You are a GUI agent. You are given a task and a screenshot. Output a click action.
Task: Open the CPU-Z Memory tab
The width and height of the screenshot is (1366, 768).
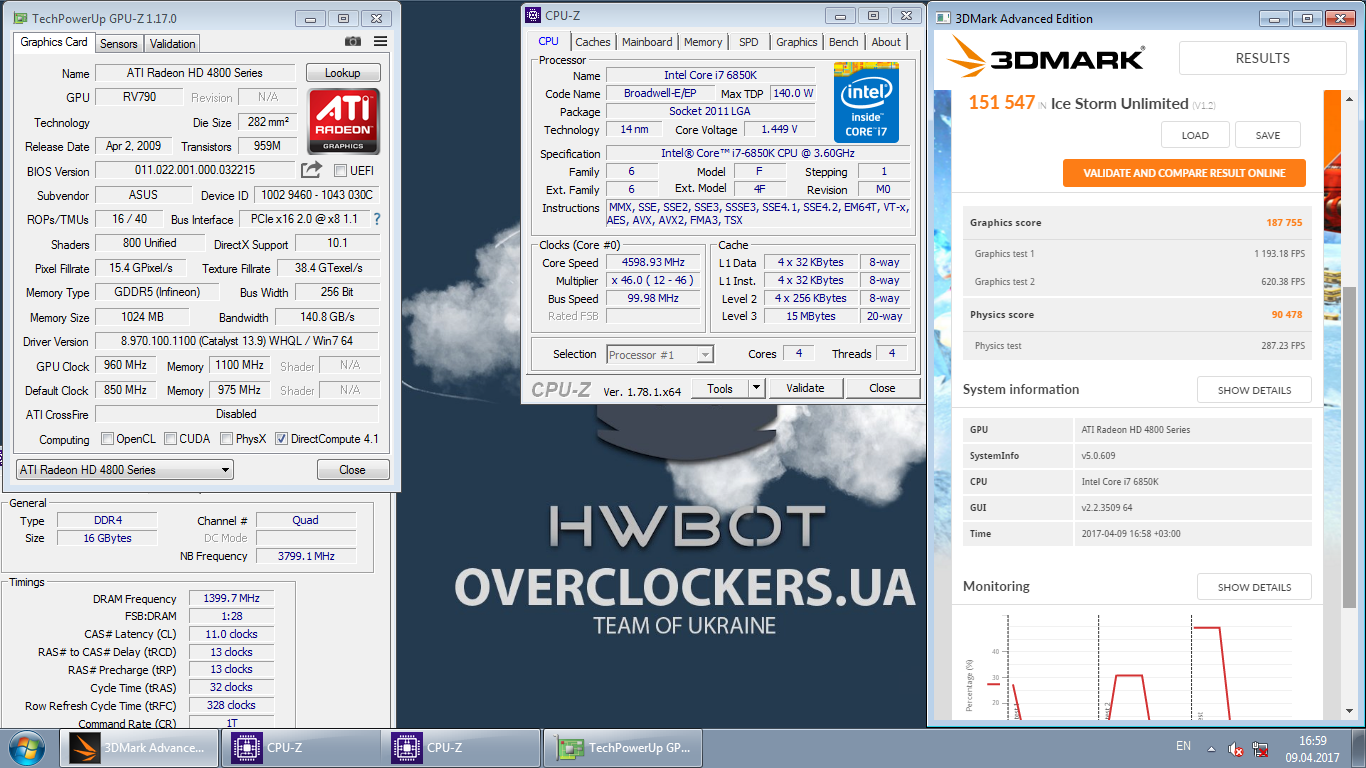703,42
